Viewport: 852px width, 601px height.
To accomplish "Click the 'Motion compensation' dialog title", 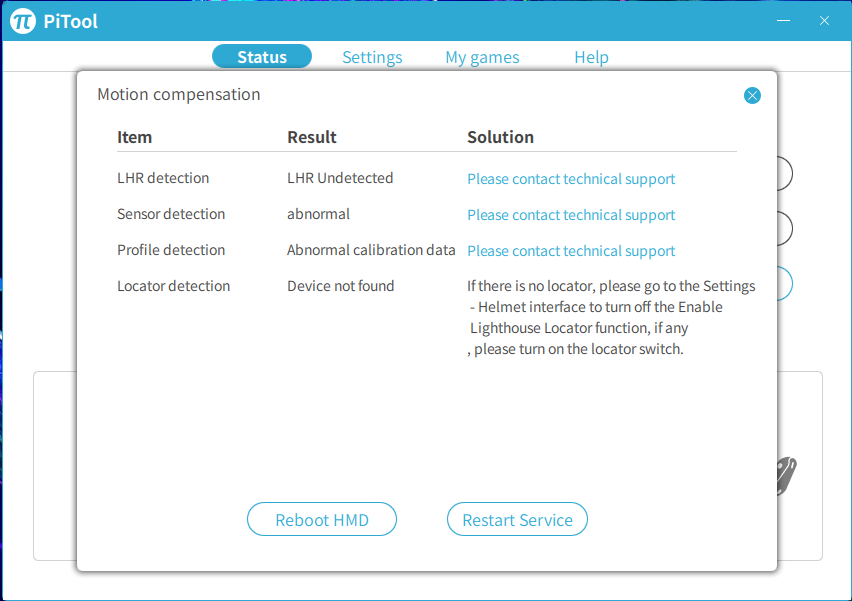I will tap(179, 95).
